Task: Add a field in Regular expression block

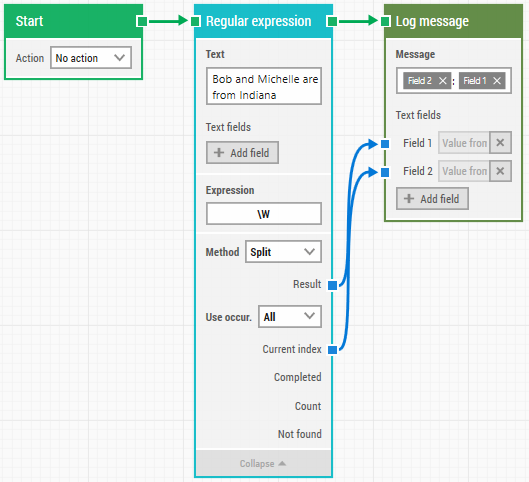Action: click(x=242, y=153)
